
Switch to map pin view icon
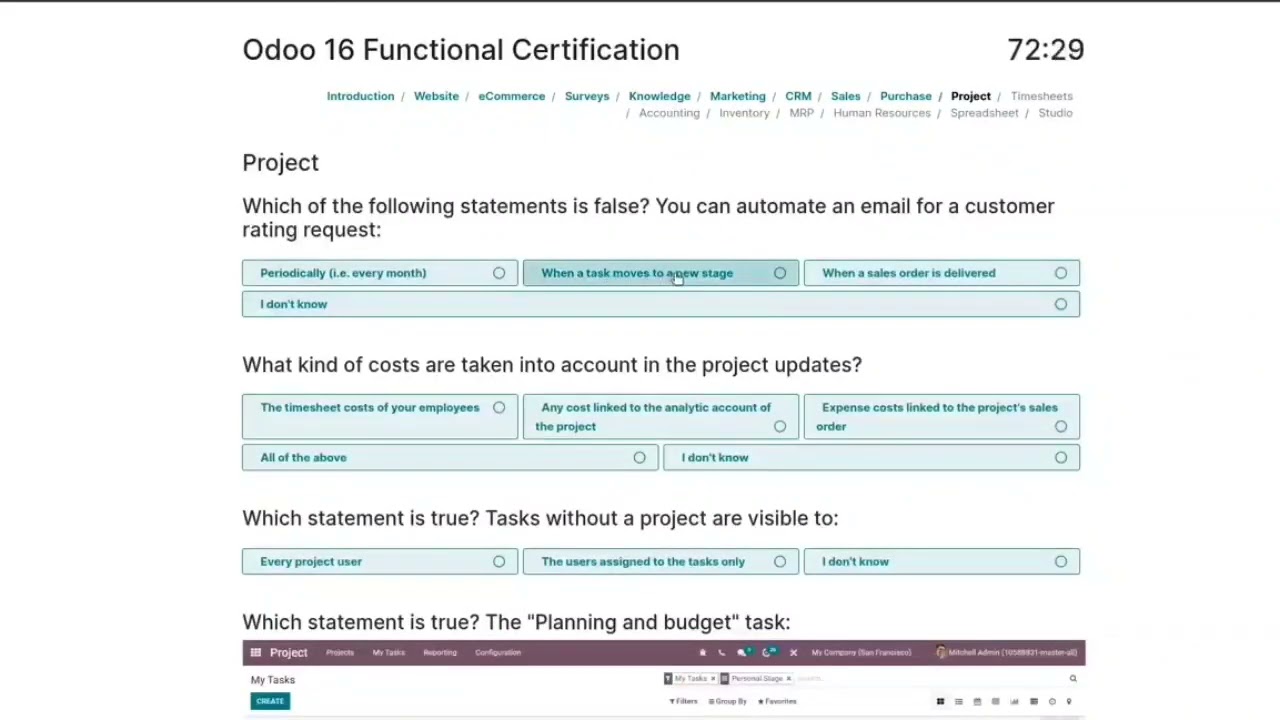click(1069, 701)
